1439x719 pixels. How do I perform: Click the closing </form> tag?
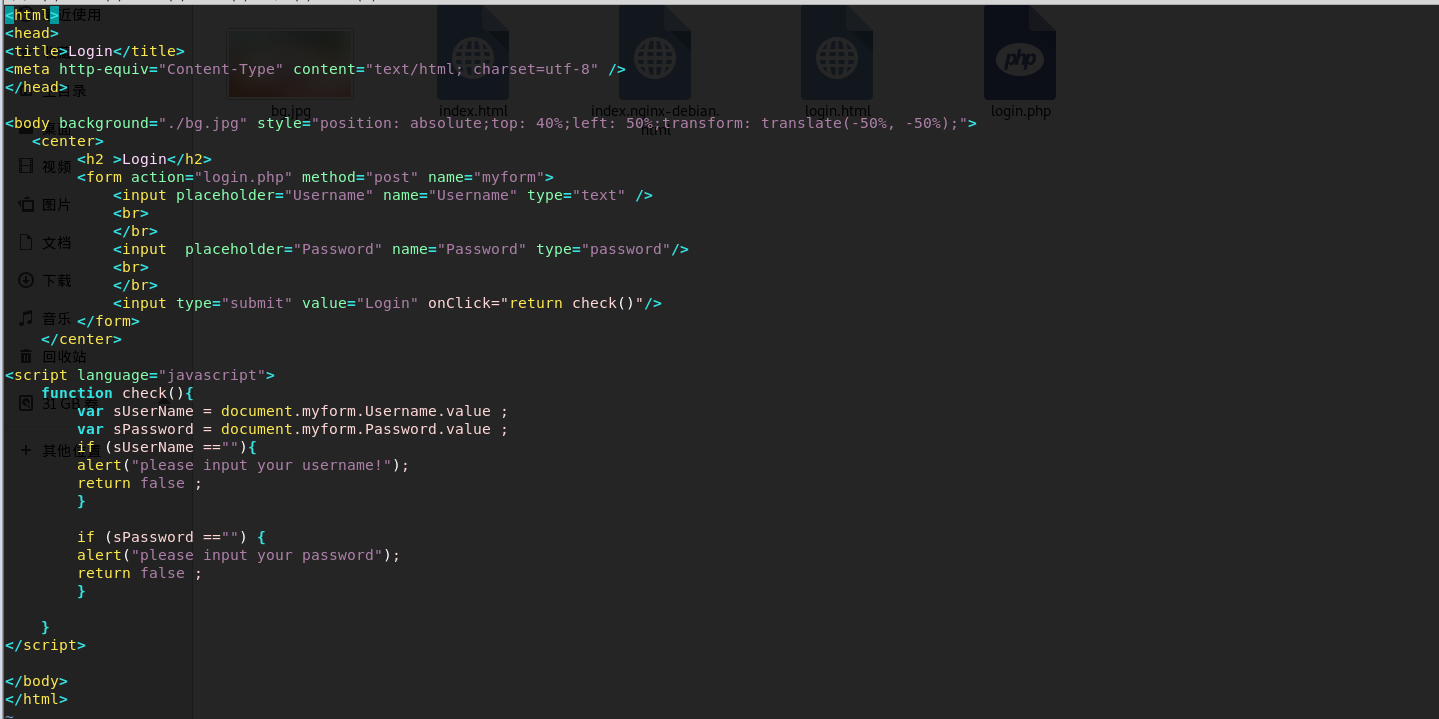(108, 321)
